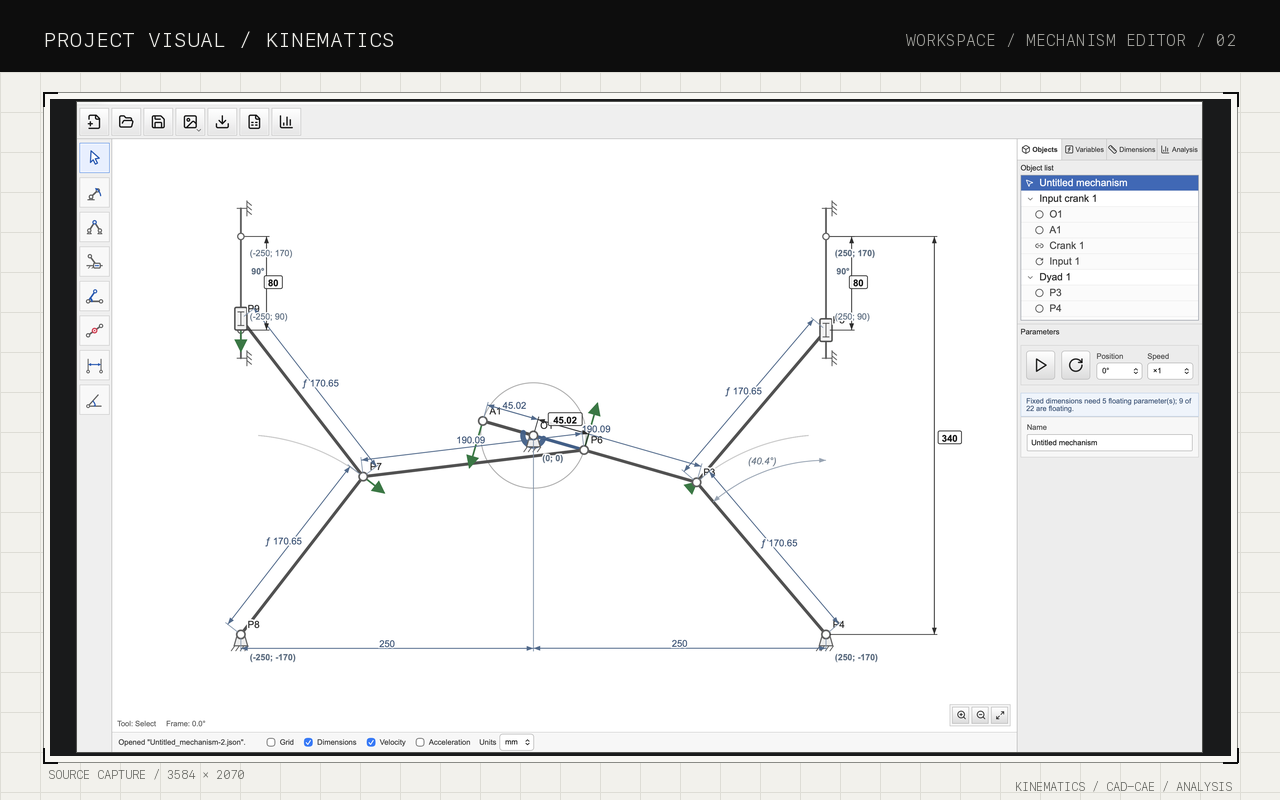Click the 45.02 boxed dimension label

(x=565, y=420)
